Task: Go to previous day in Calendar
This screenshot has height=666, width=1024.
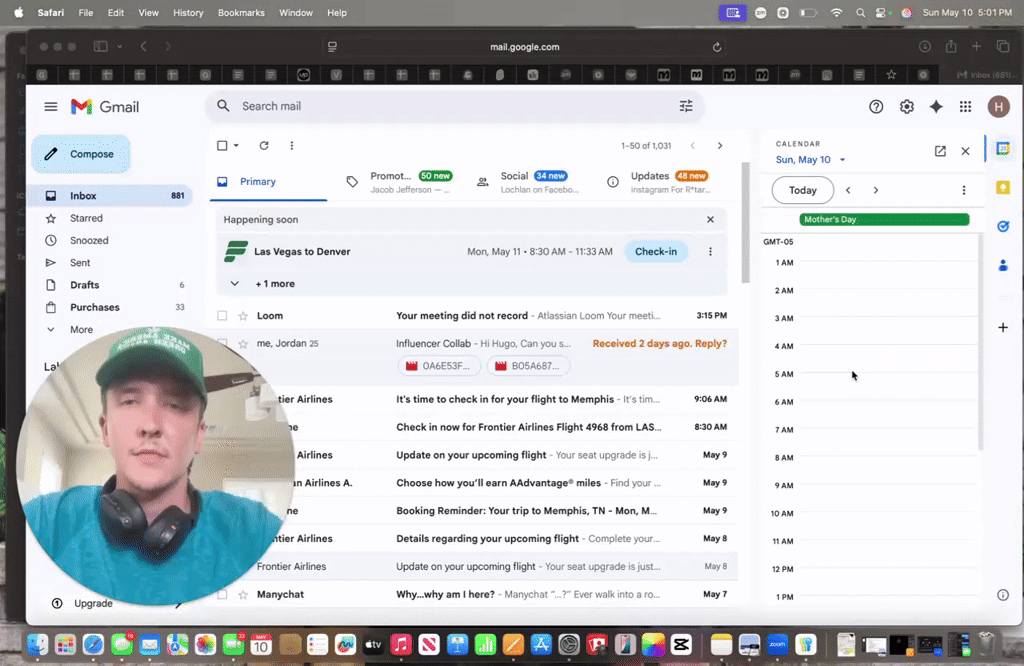Action: [848, 190]
